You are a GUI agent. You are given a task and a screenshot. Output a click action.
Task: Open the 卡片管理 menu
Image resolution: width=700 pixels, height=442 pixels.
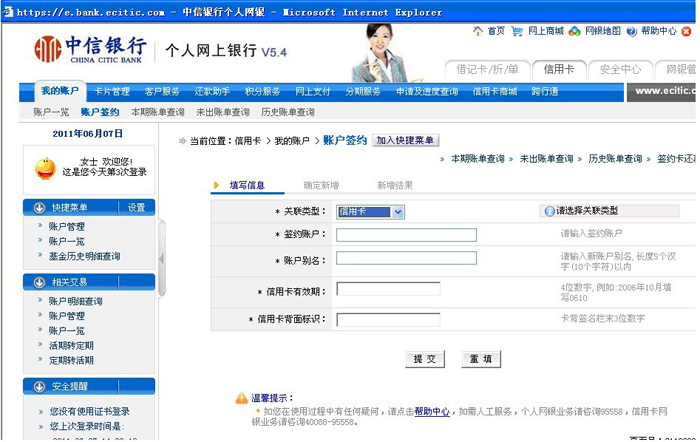point(112,92)
